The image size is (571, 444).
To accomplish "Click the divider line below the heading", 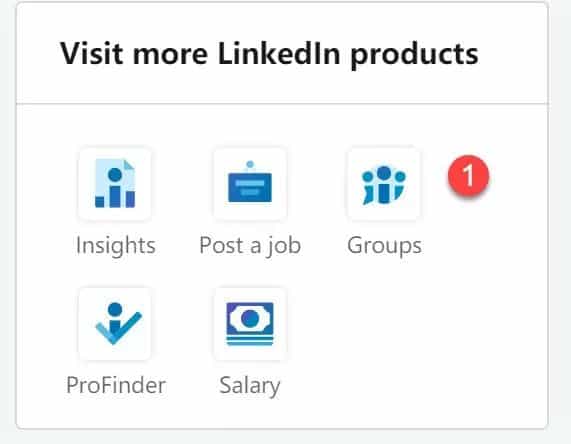I will (282, 104).
